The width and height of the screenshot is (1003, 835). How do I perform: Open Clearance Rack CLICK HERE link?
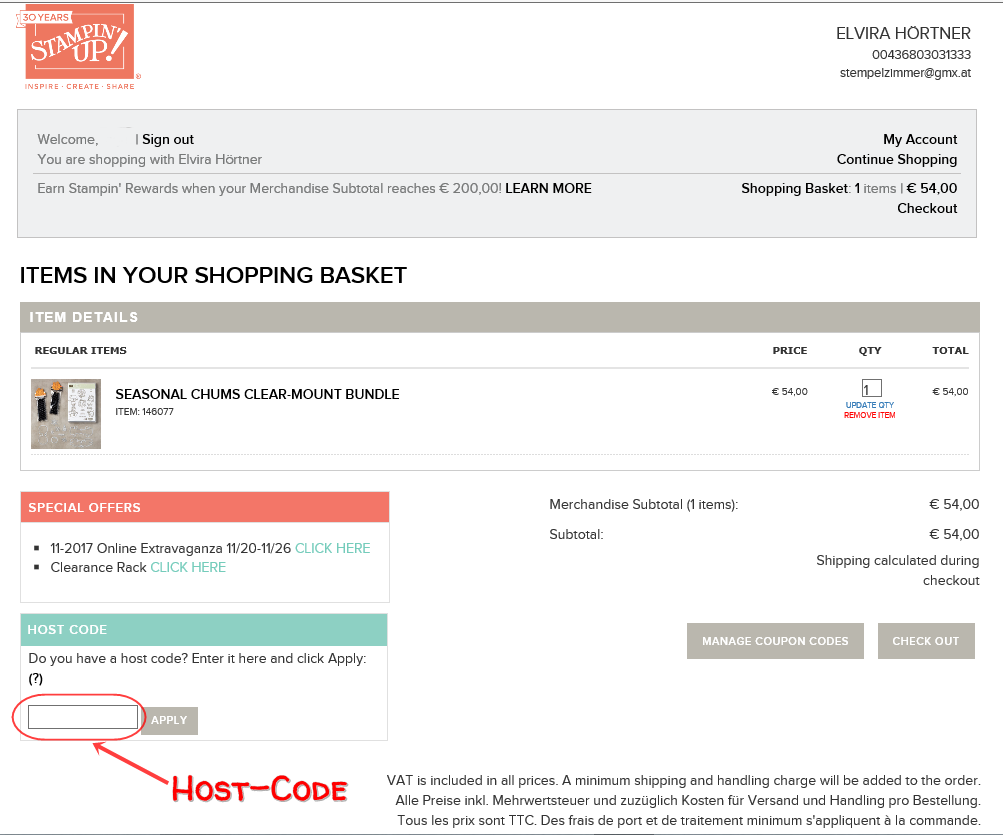(188, 568)
